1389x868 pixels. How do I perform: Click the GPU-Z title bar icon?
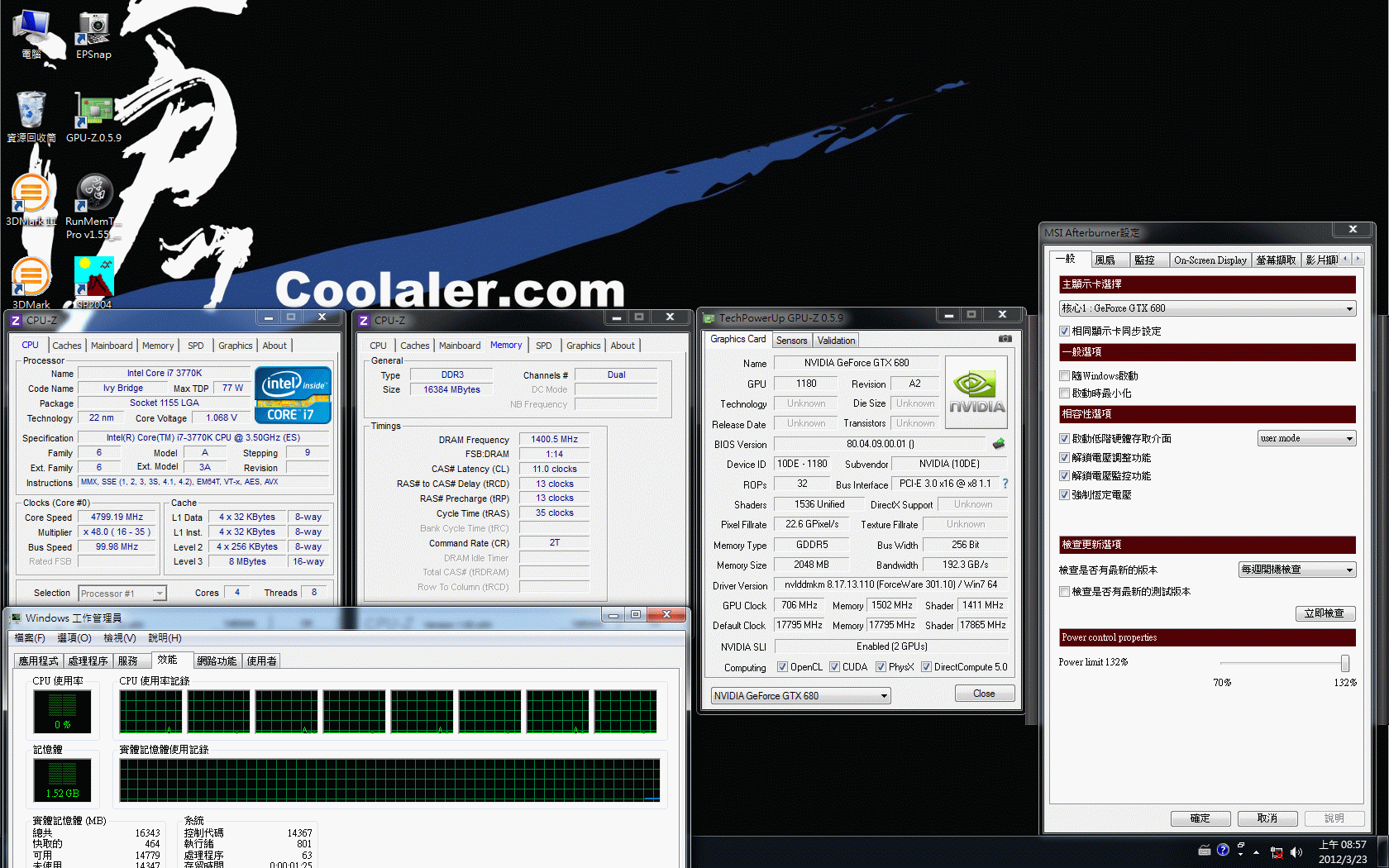tap(709, 318)
